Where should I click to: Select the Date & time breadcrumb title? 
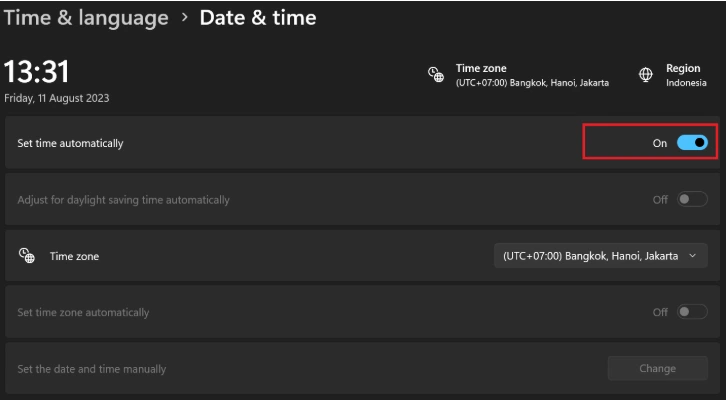pyautogui.click(x=258, y=18)
